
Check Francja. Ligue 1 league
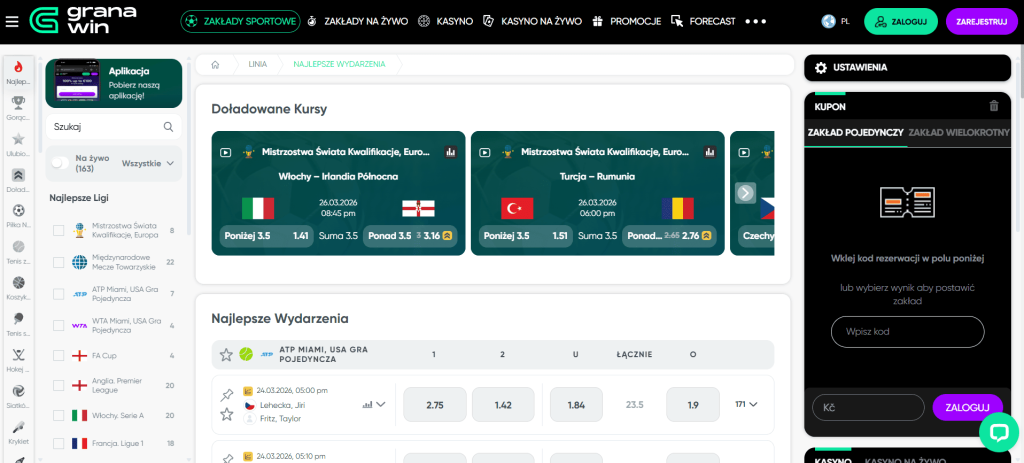pyautogui.click(x=59, y=443)
